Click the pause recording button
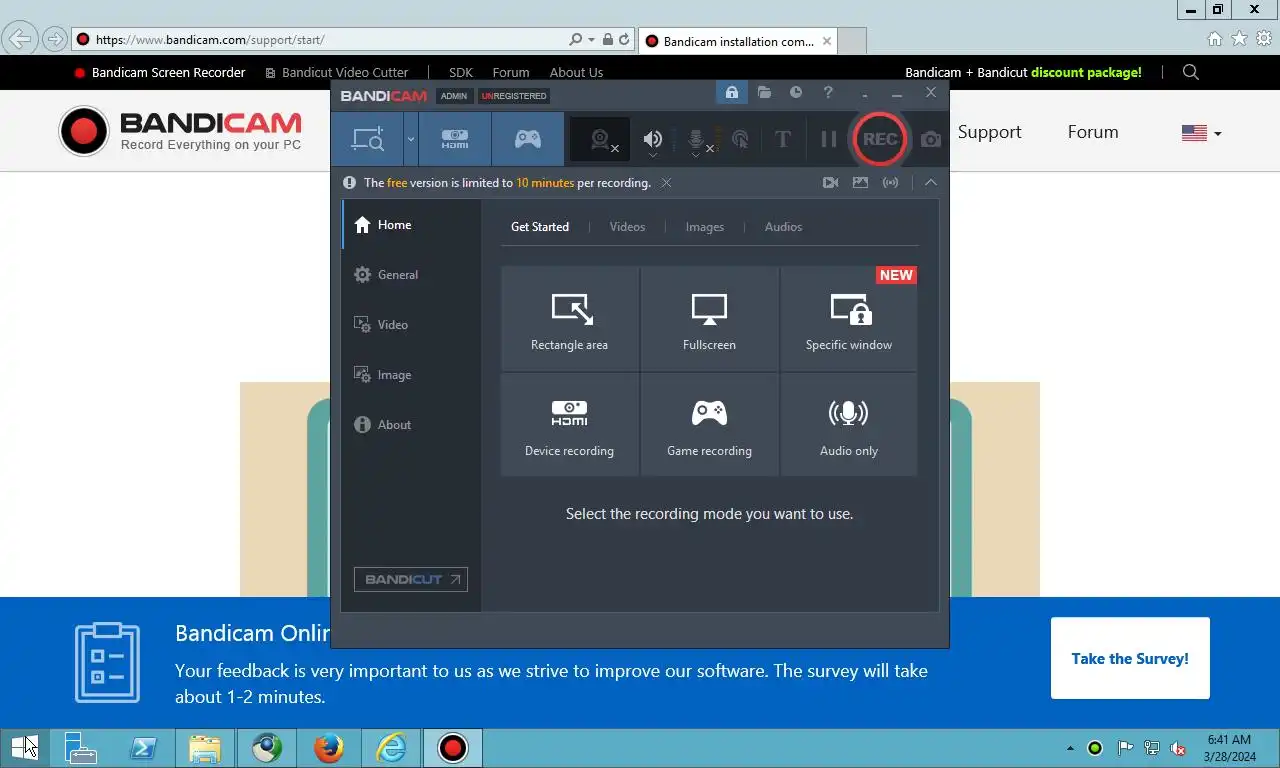 coord(828,139)
